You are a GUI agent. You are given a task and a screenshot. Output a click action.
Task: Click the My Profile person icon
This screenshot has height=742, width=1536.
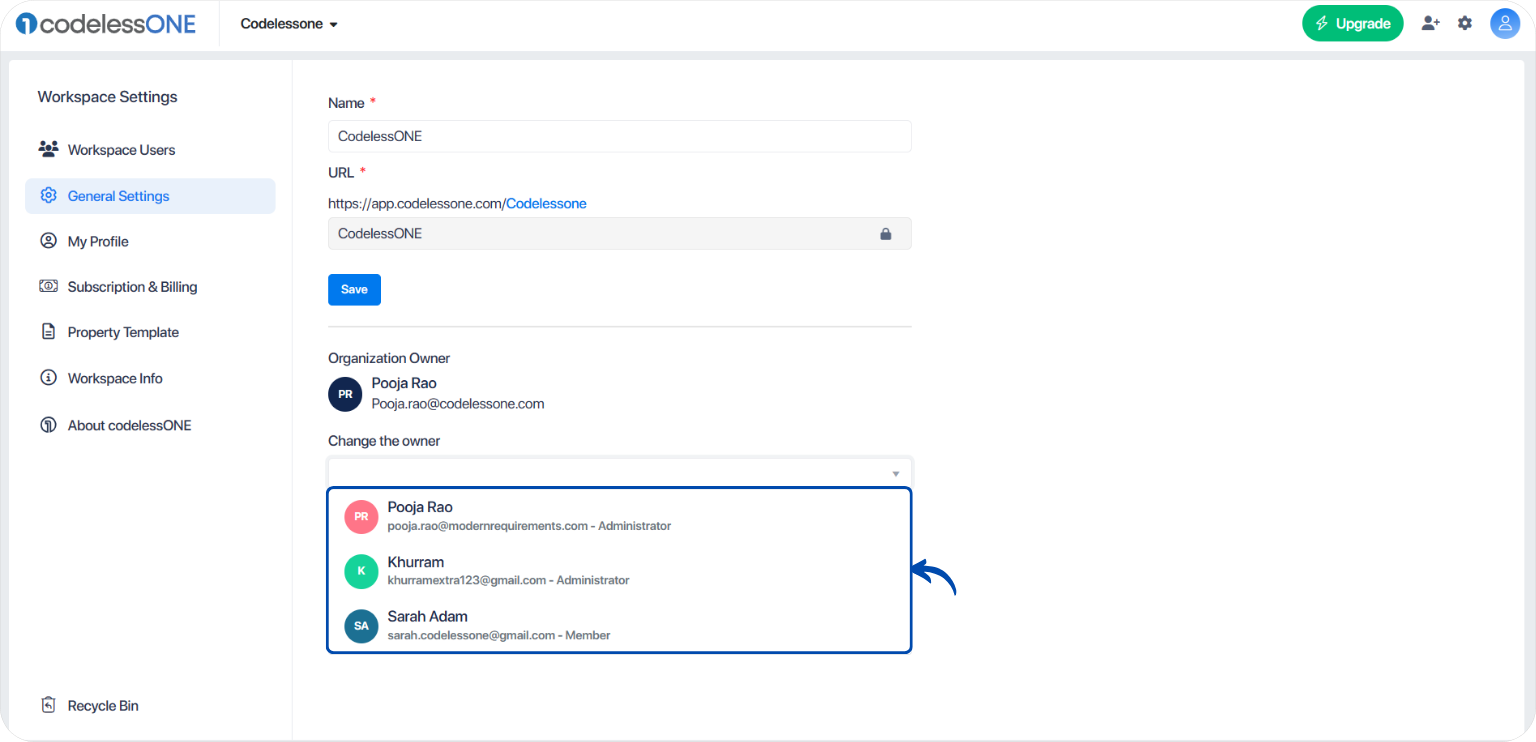48,241
